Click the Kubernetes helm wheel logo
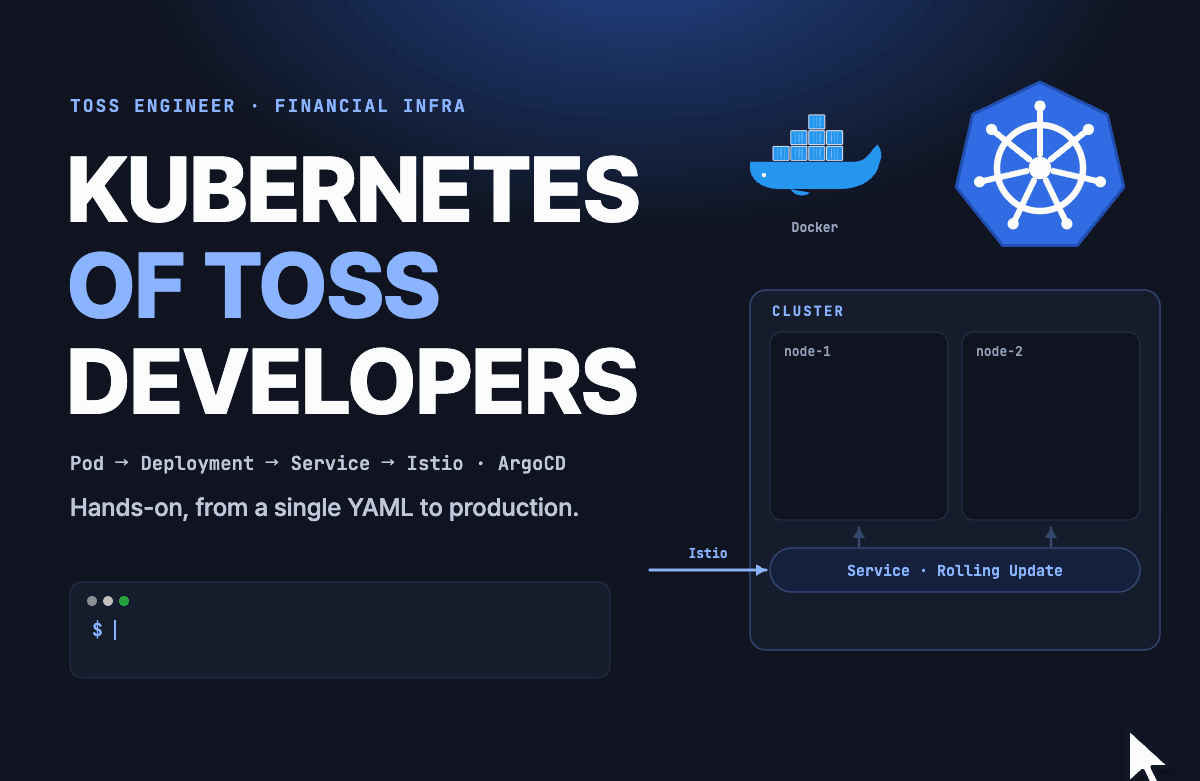Image resolution: width=1200 pixels, height=781 pixels. click(1040, 165)
